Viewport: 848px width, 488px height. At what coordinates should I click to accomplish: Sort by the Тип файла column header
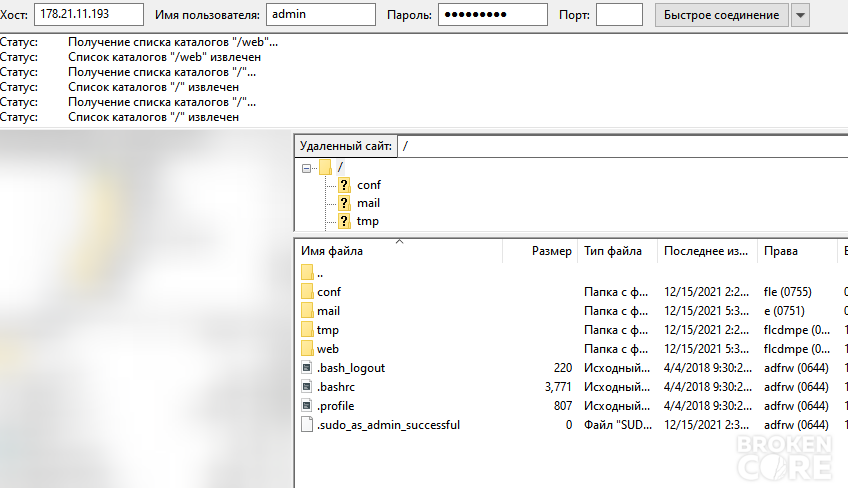click(x=617, y=251)
